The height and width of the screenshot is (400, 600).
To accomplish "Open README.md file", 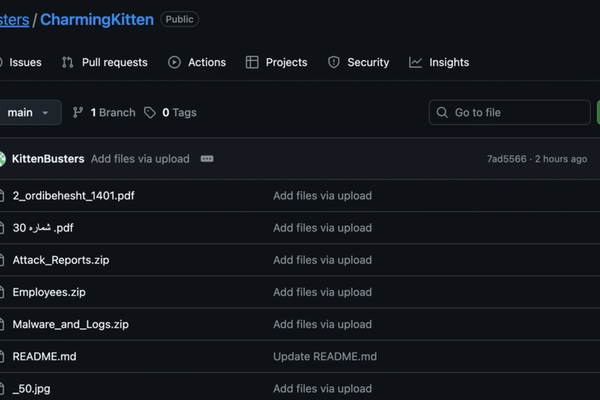I will click(x=44, y=356).
